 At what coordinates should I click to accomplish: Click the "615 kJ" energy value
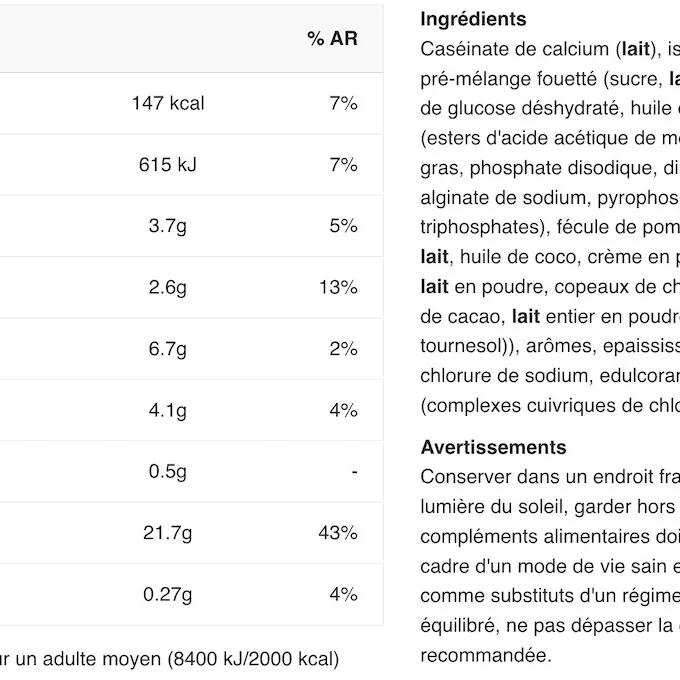point(168,165)
